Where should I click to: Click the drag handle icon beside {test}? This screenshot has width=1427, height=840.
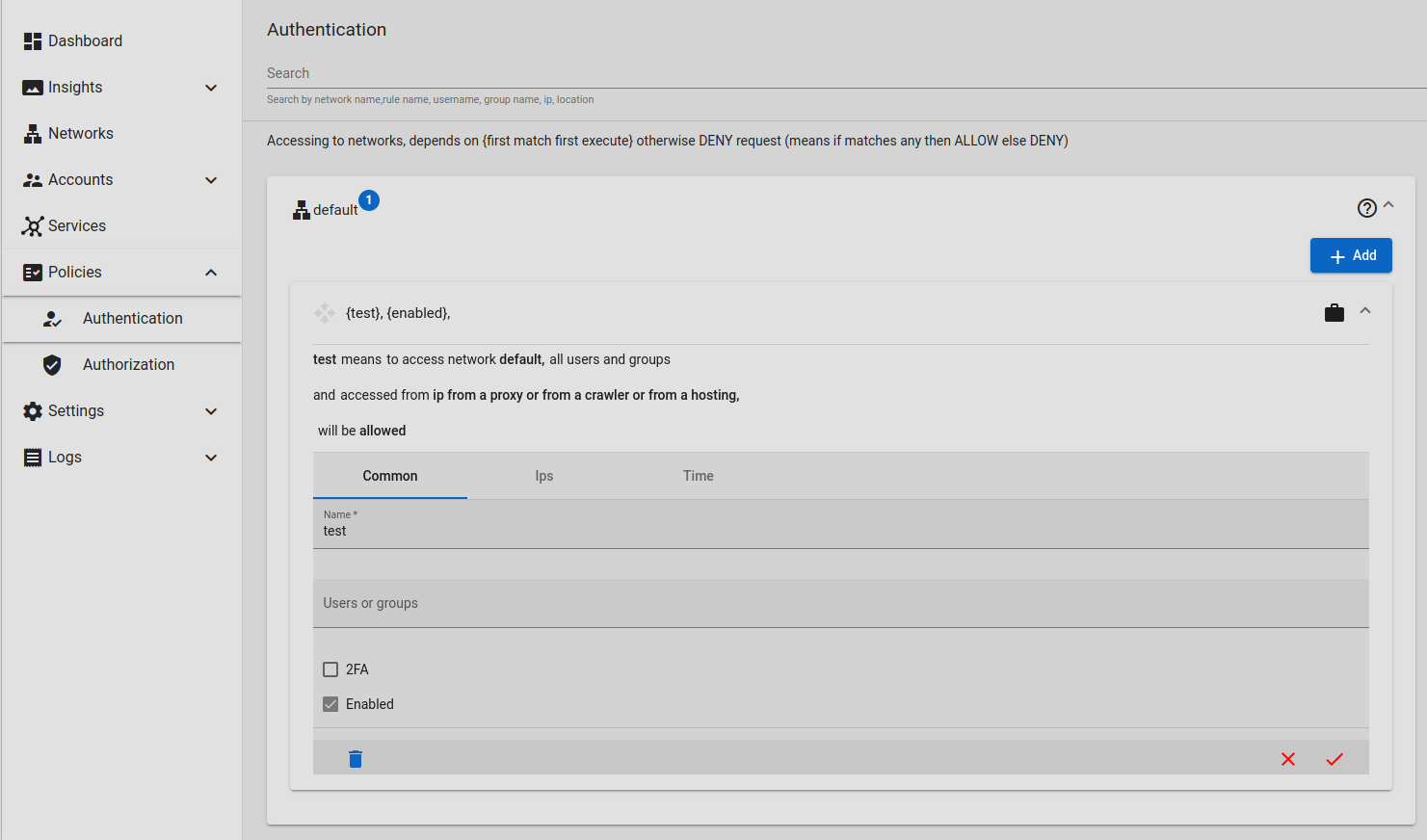tap(325, 313)
